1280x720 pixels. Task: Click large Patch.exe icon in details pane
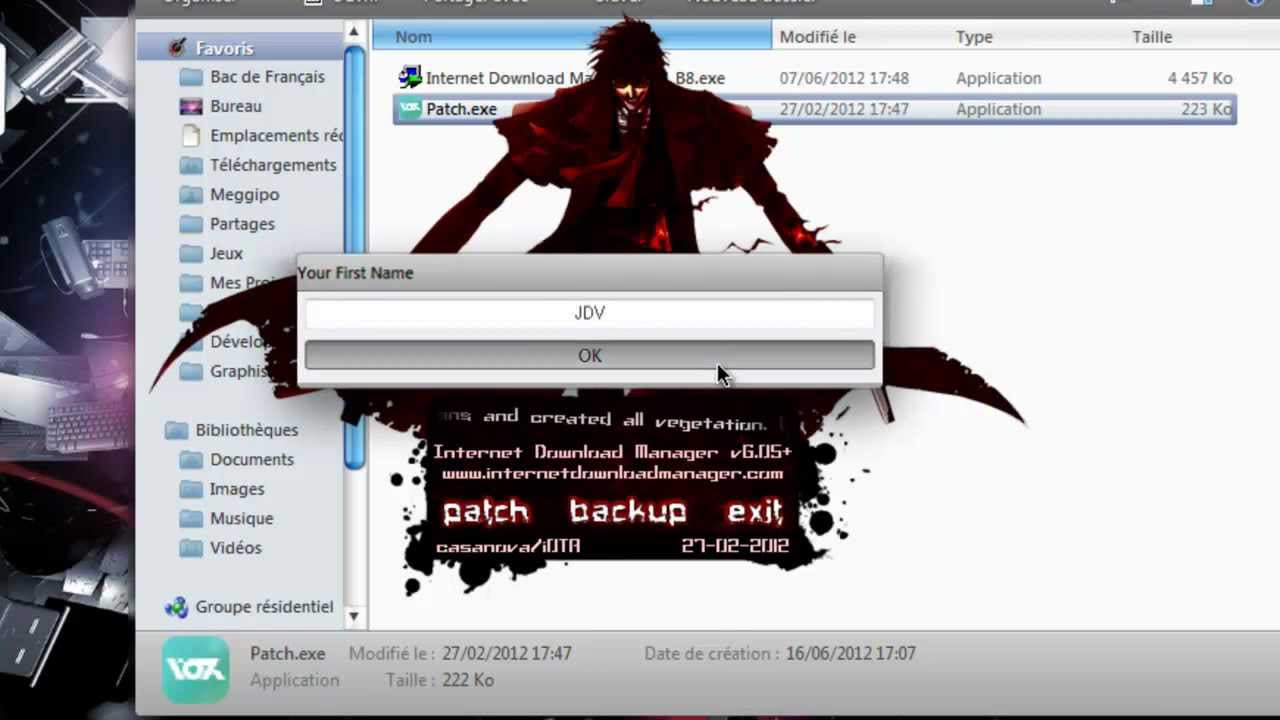[195, 669]
